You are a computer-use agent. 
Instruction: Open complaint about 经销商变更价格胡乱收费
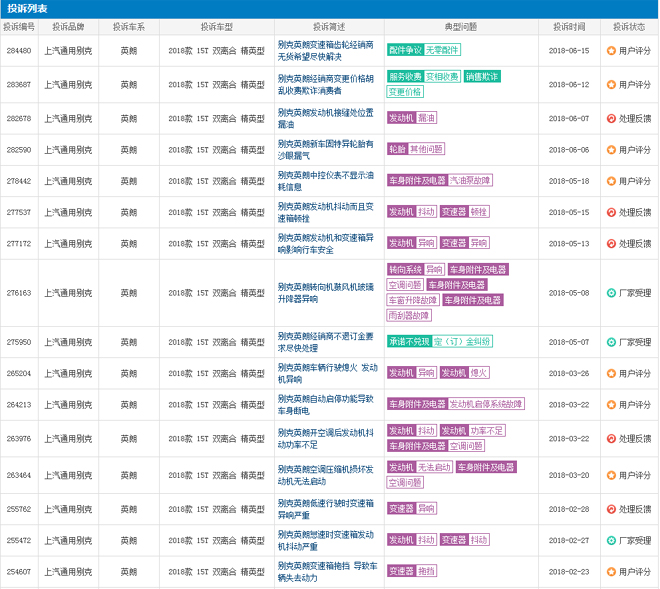coord(325,85)
